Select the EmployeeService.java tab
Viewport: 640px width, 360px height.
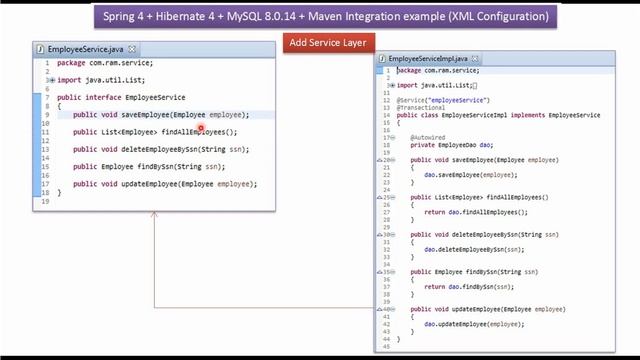86,49
